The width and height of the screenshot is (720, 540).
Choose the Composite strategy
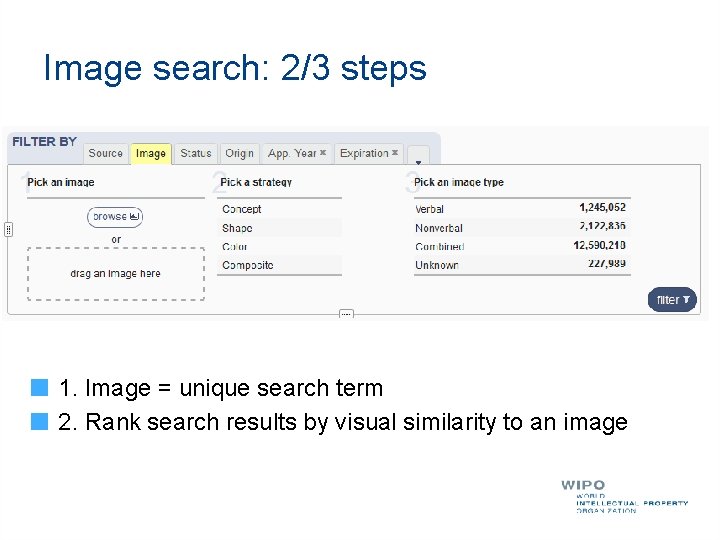pyautogui.click(x=279, y=265)
